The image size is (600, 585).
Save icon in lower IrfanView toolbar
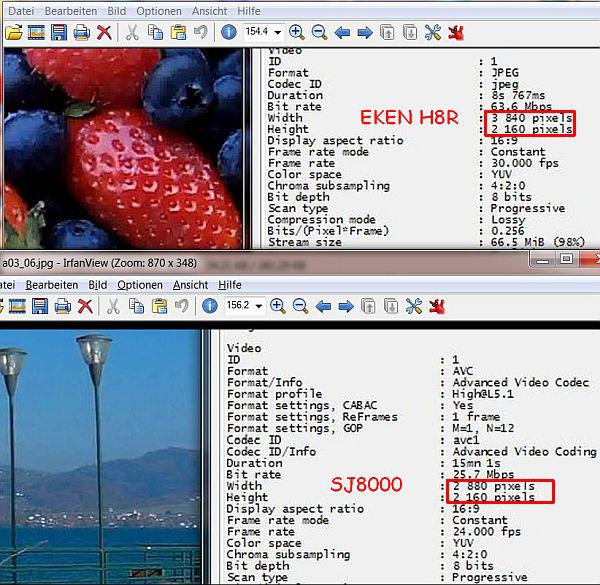pos(40,306)
